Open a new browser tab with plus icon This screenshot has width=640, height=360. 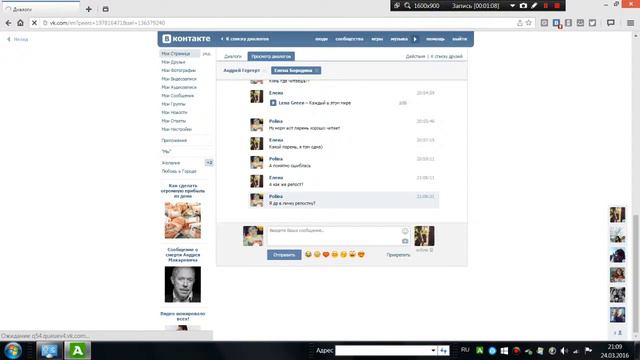point(89,9)
